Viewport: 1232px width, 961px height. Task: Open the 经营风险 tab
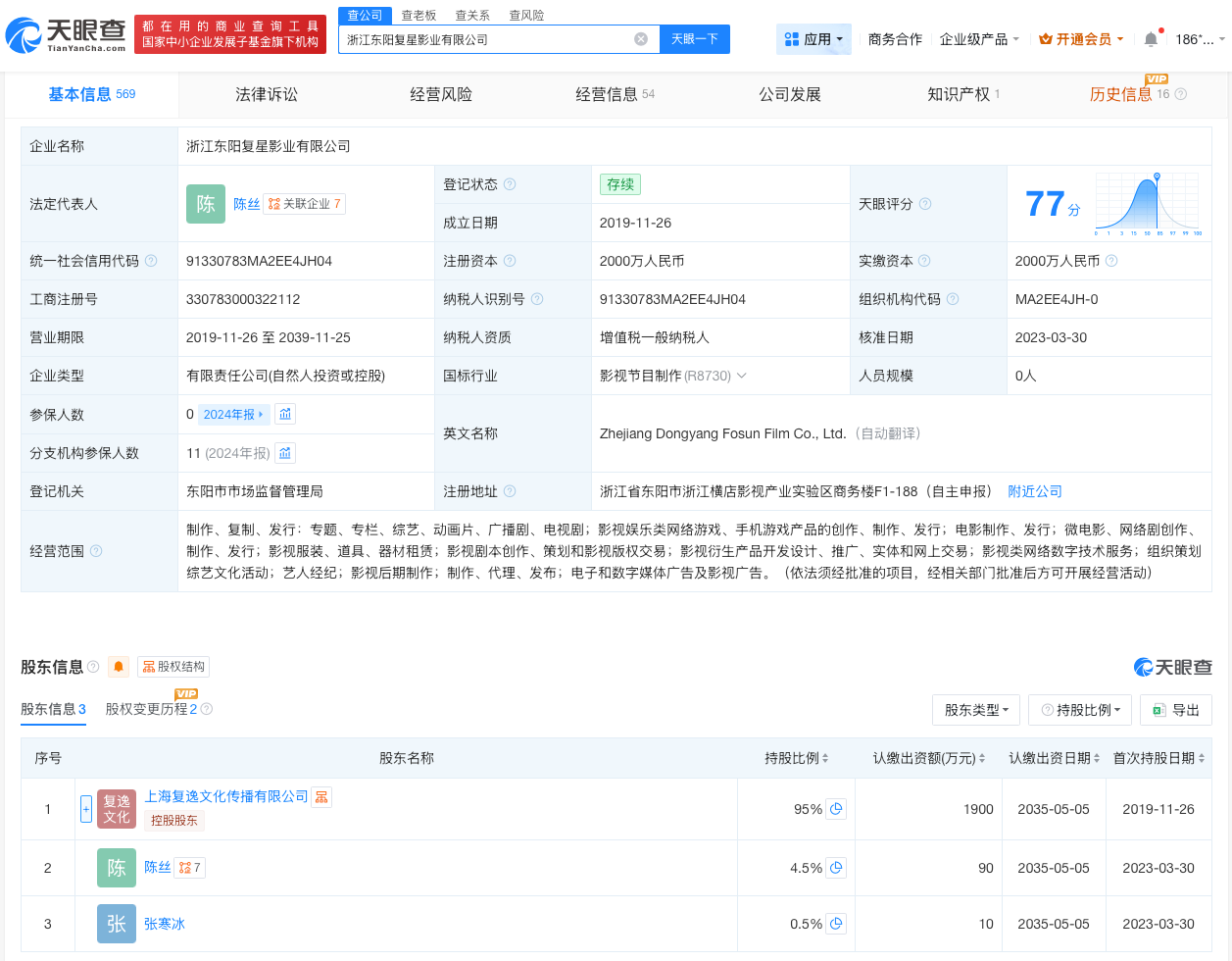pyautogui.click(x=441, y=94)
